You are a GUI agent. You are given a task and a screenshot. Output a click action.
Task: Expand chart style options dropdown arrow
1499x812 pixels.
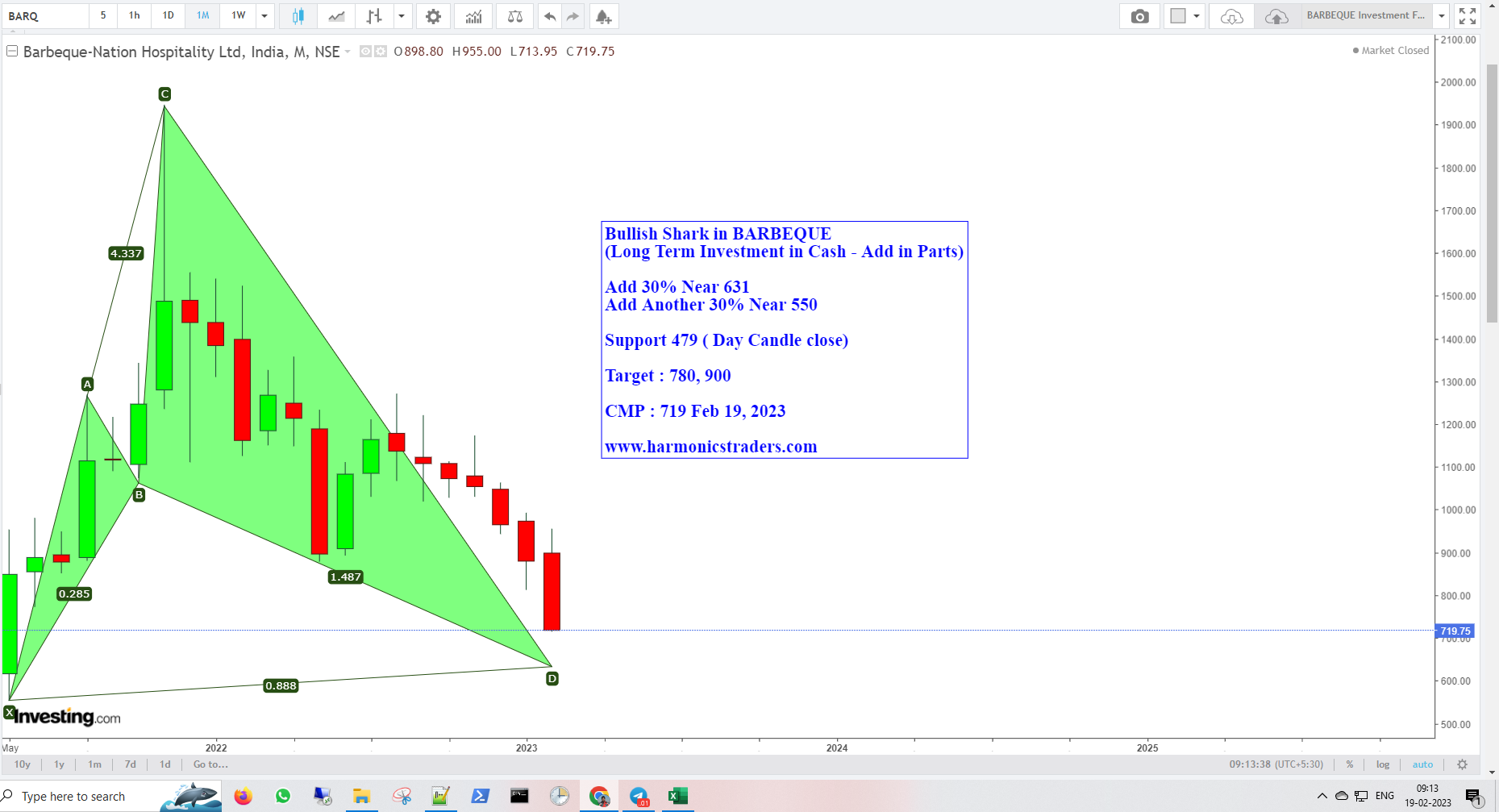(x=402, y=16)
